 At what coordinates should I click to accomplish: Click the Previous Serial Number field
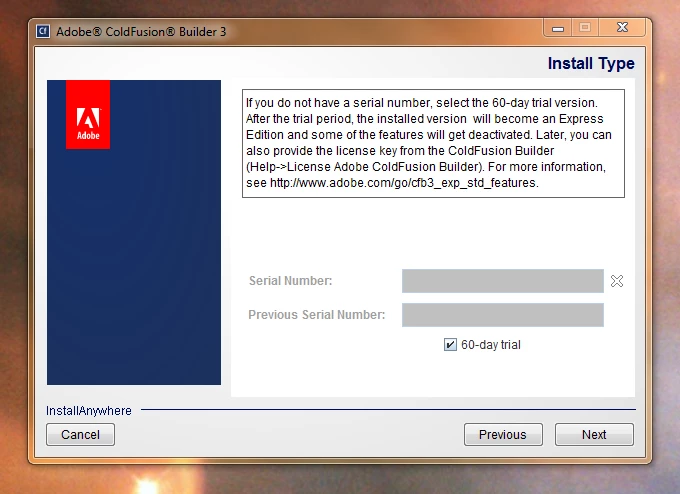(x=503, y=315)
